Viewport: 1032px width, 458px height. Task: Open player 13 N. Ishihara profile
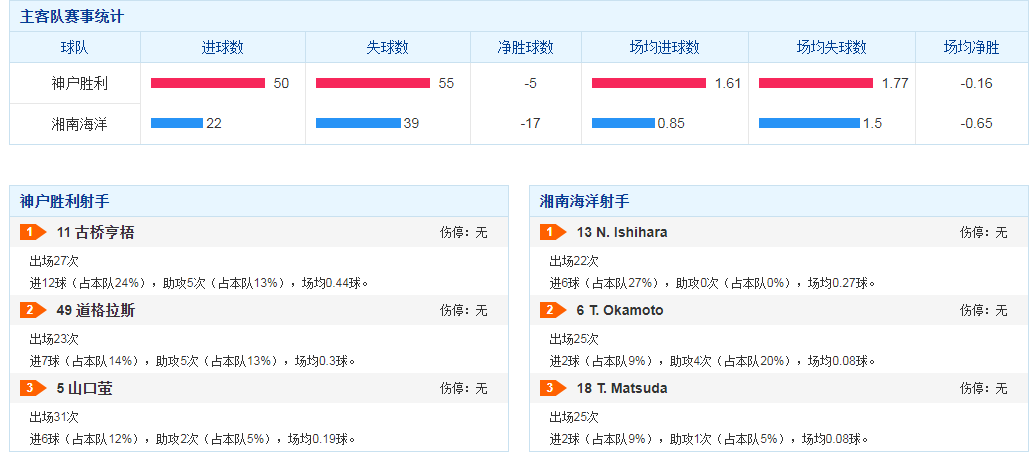pyautogui.click(x=622, y=232)
